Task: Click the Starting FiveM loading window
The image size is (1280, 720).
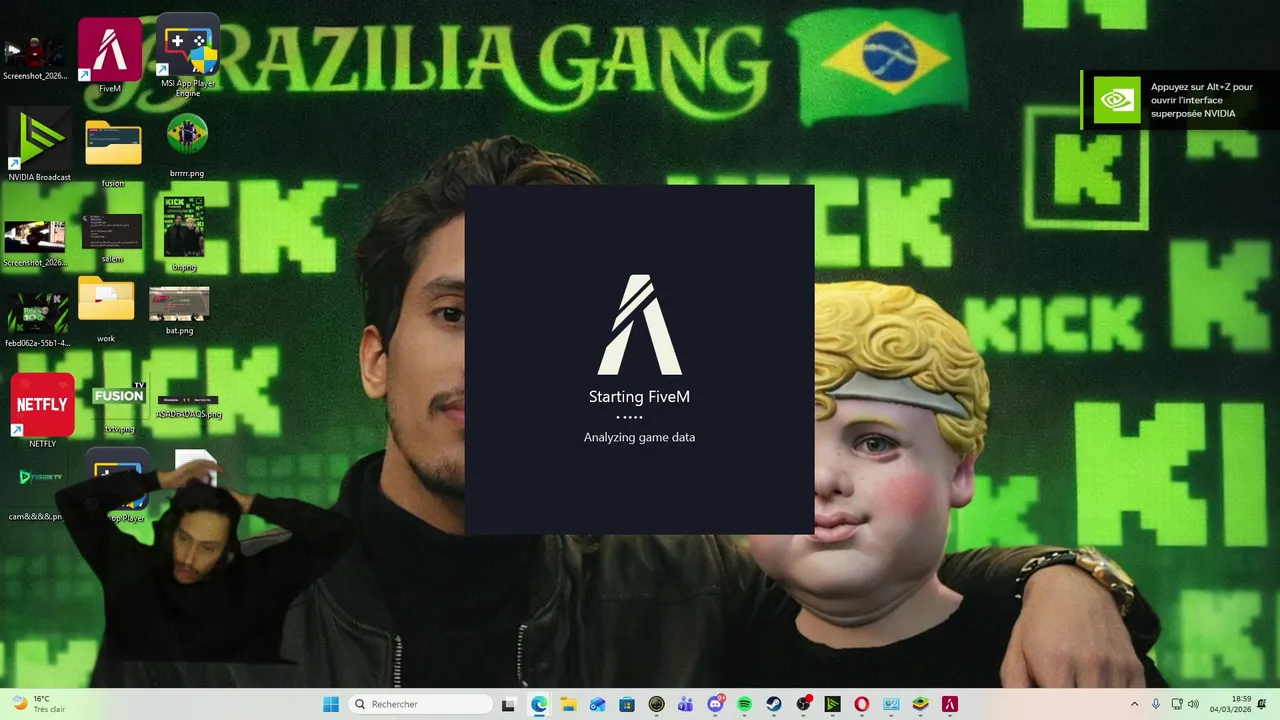Action: 640,360
